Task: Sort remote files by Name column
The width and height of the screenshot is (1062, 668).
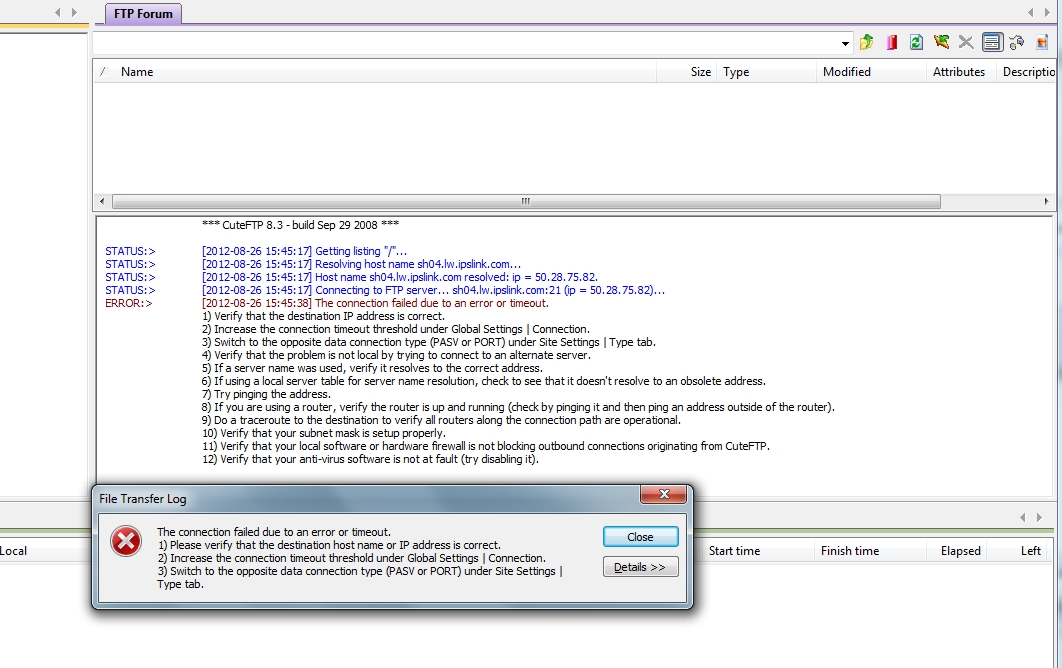Action: coord(137,72)
